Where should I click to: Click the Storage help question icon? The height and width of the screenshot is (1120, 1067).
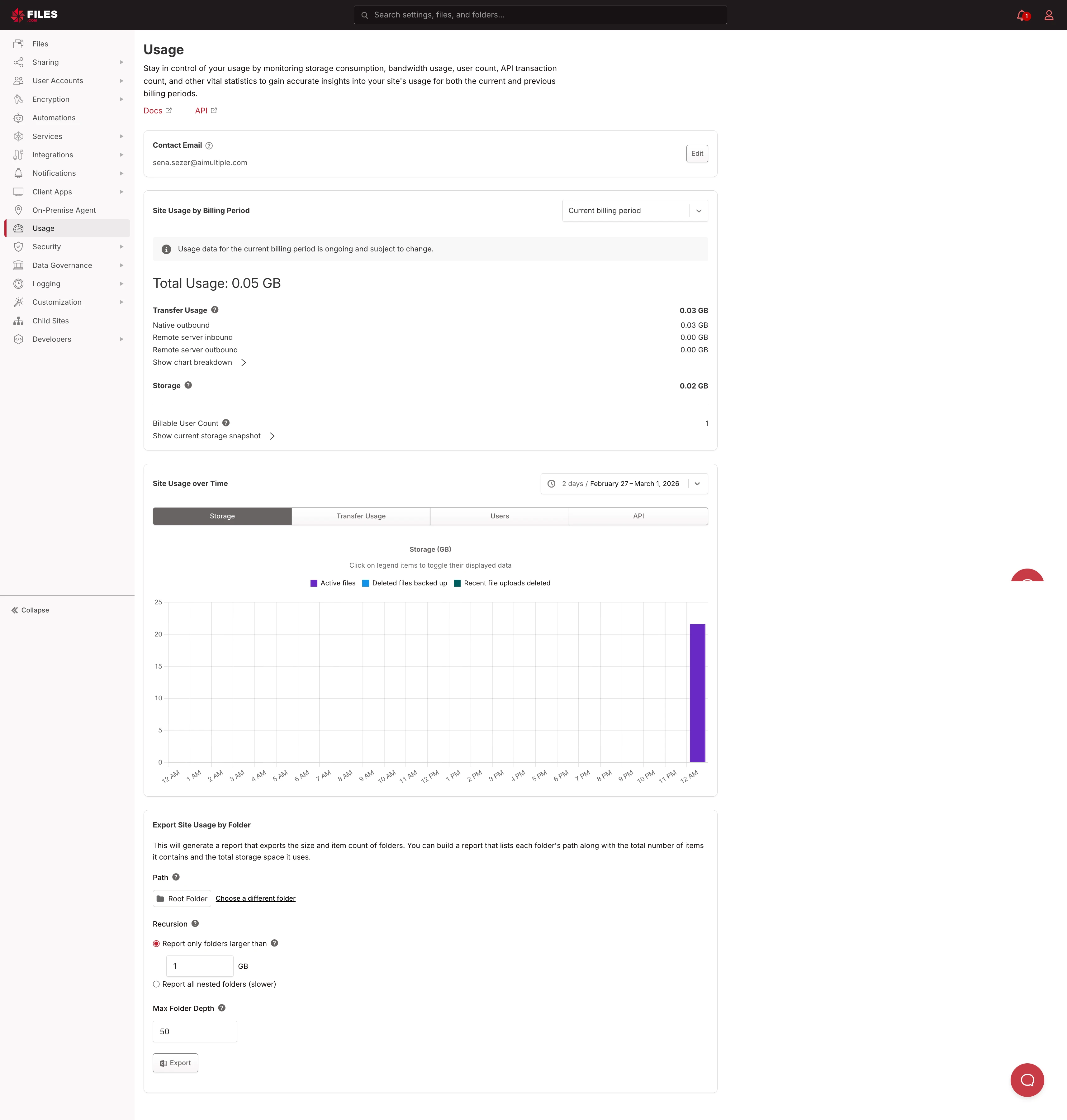point(188,385)
